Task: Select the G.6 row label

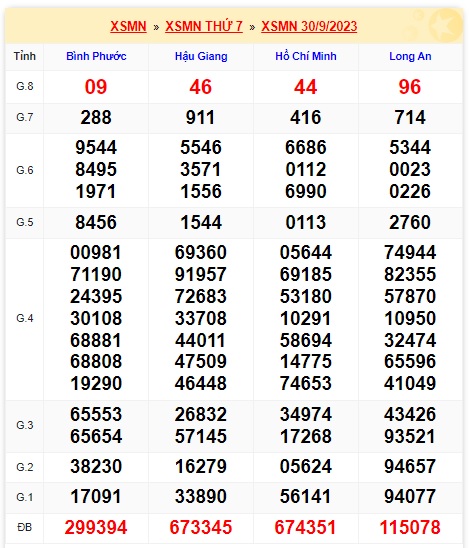Action: (x=24, y=170)
